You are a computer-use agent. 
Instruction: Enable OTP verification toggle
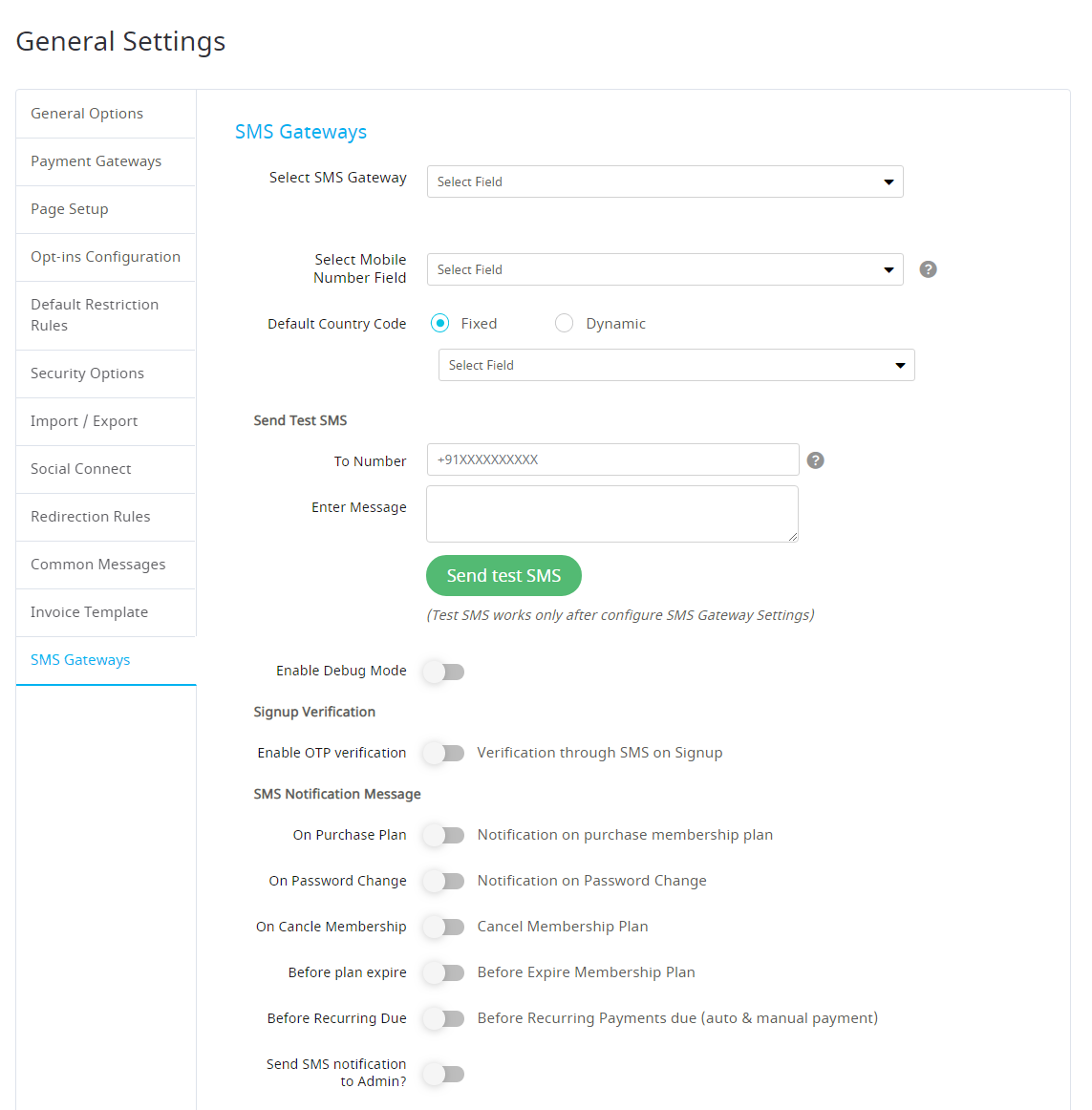(x=444, y=753)
